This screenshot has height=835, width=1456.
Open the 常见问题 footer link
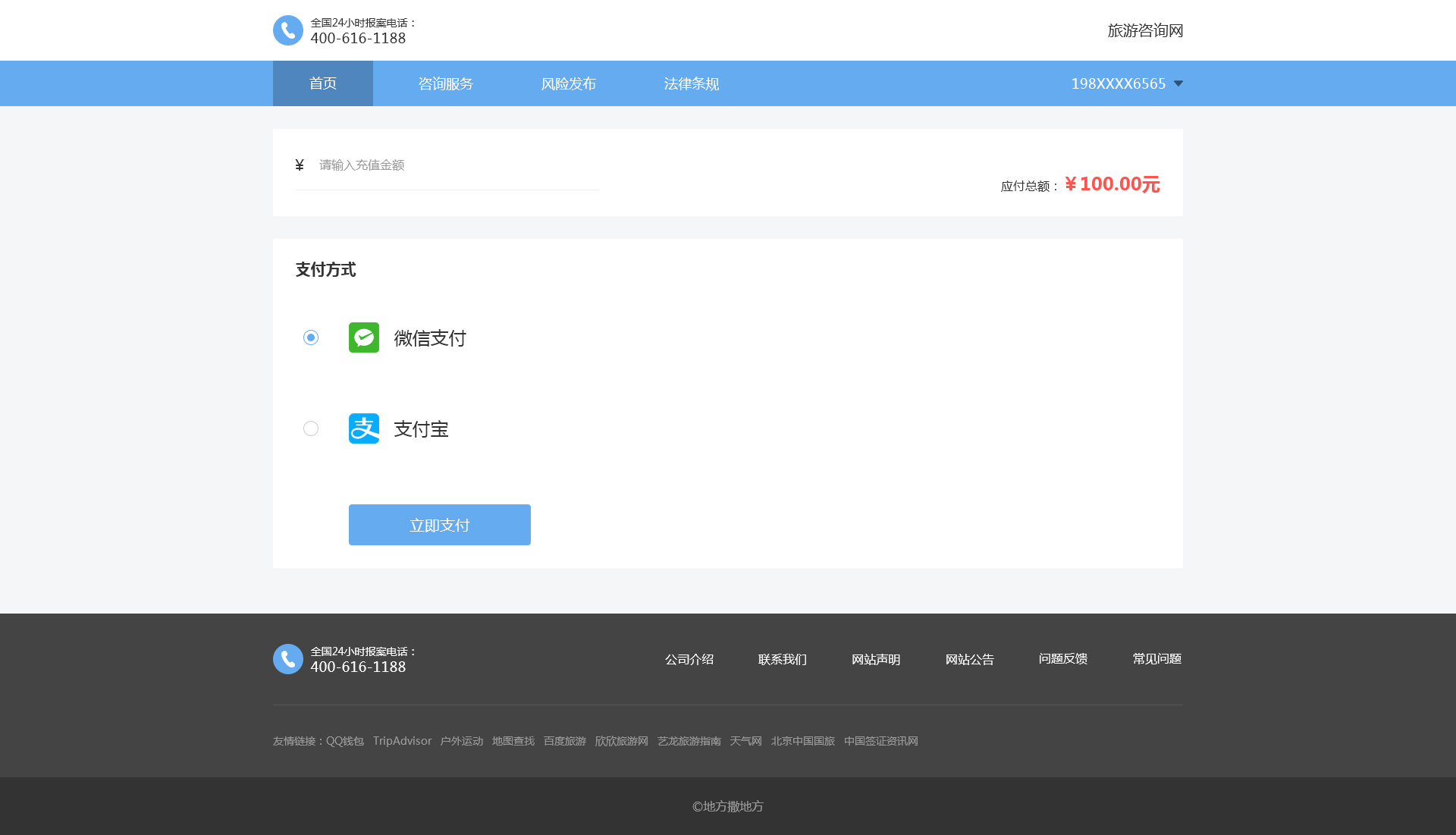point(1157,659)
